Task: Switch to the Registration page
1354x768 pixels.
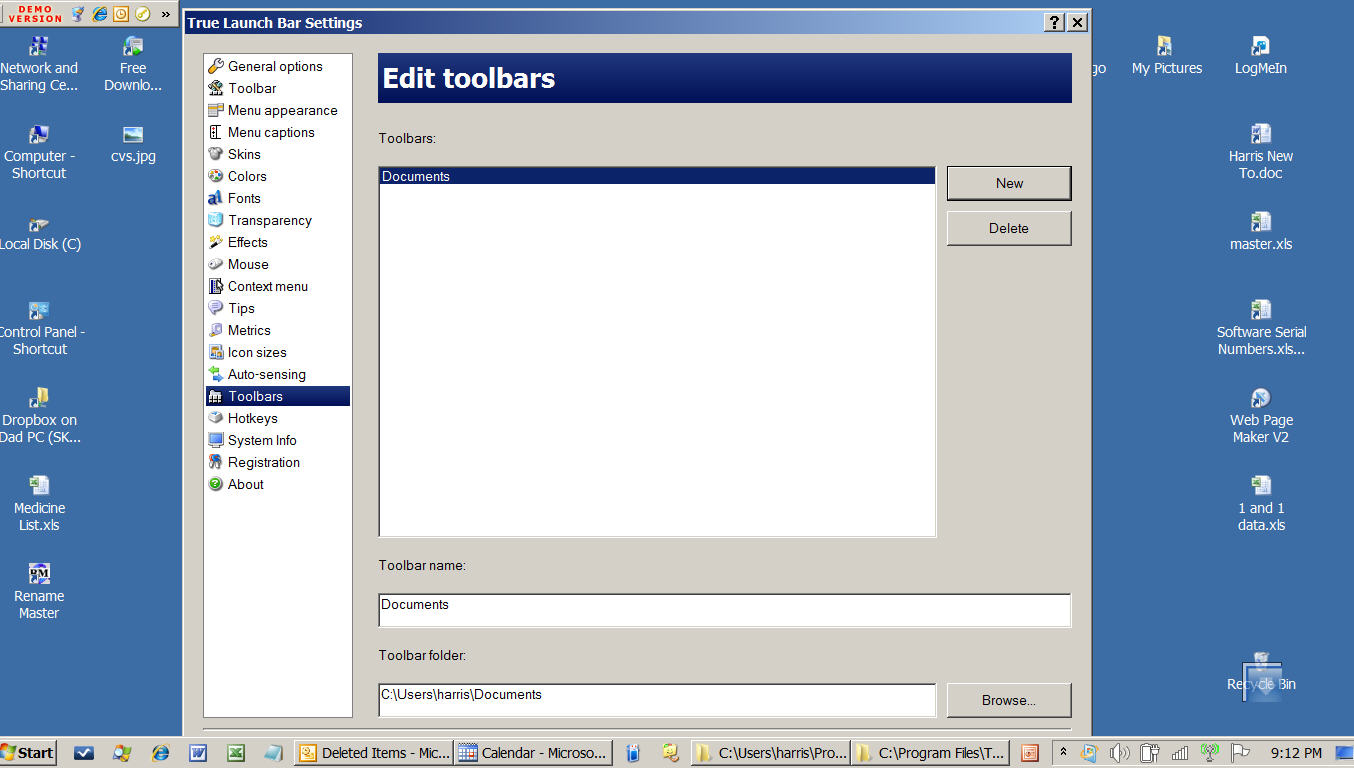Action: (263, 462)
